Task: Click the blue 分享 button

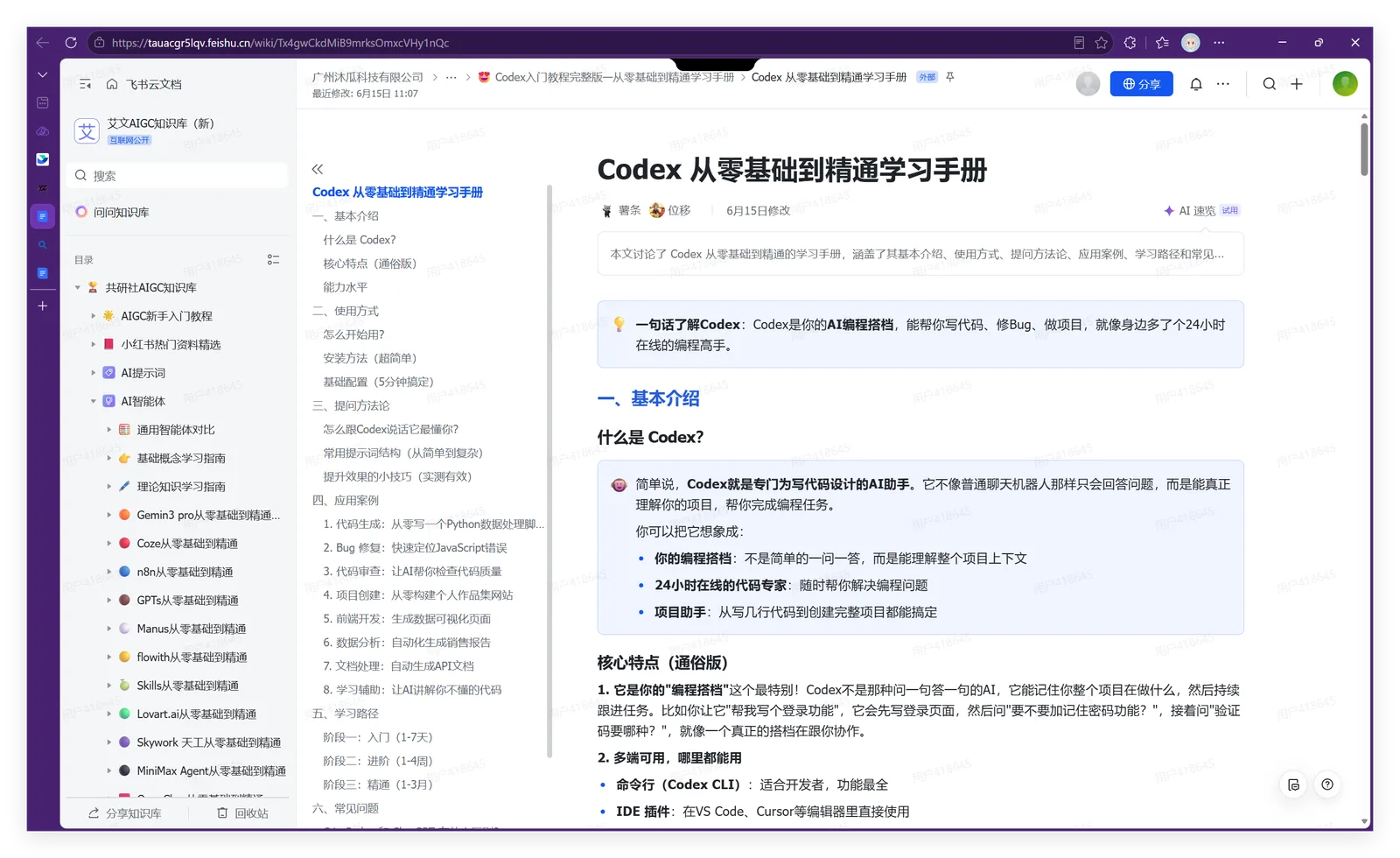Action: point(1141,83)
